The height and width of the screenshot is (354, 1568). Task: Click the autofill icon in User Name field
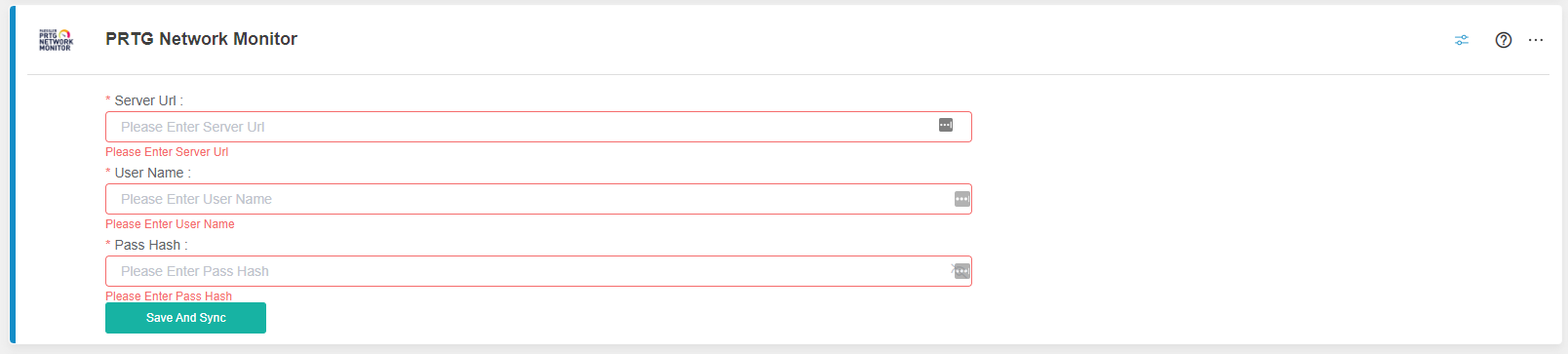click(x=962, y=199)
